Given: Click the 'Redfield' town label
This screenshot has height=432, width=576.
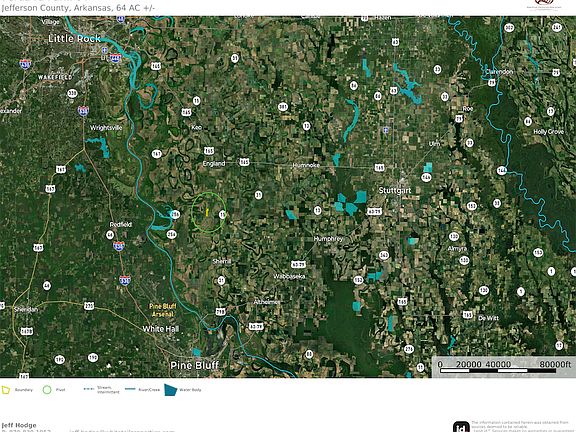Looking at the screenshot, I should click(x=120, y=224).
